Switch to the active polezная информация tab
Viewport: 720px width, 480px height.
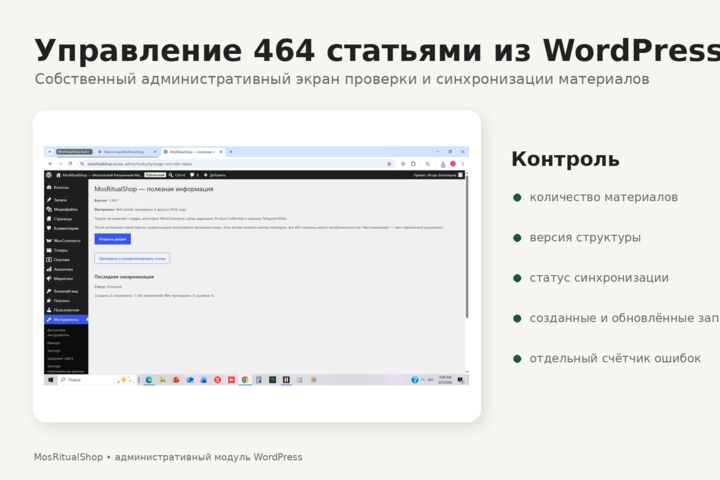click(x=192, y=152)
